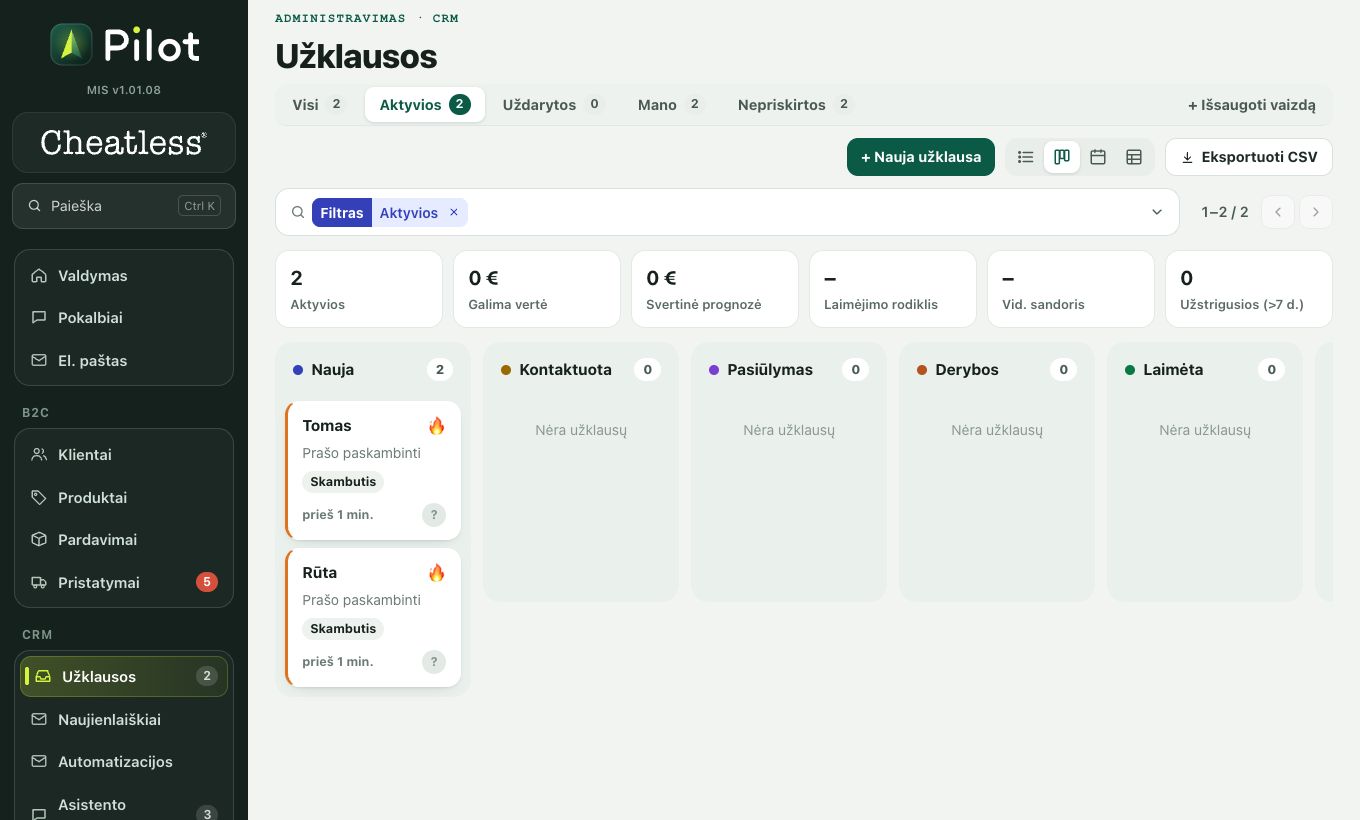Click the Laimėjimo rodiklis stat card

(x=893, y=289)
